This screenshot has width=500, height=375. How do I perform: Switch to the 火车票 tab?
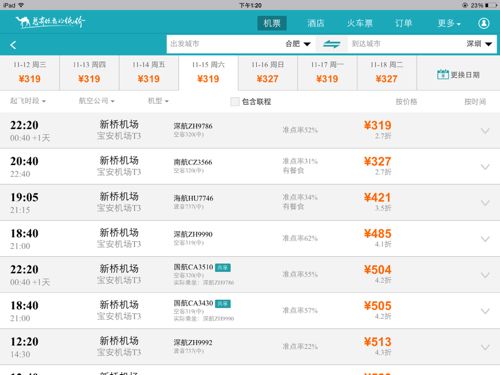click(x=359, y=23)
